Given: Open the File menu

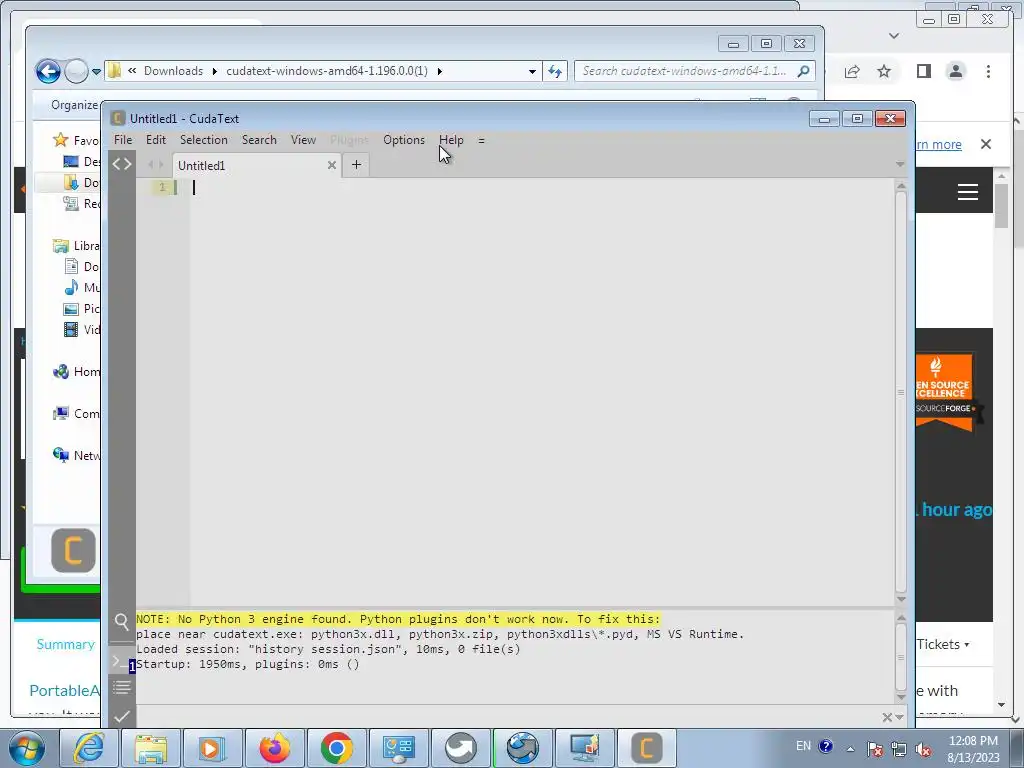Looking at the screenshot, I should [x=123, y=140].
